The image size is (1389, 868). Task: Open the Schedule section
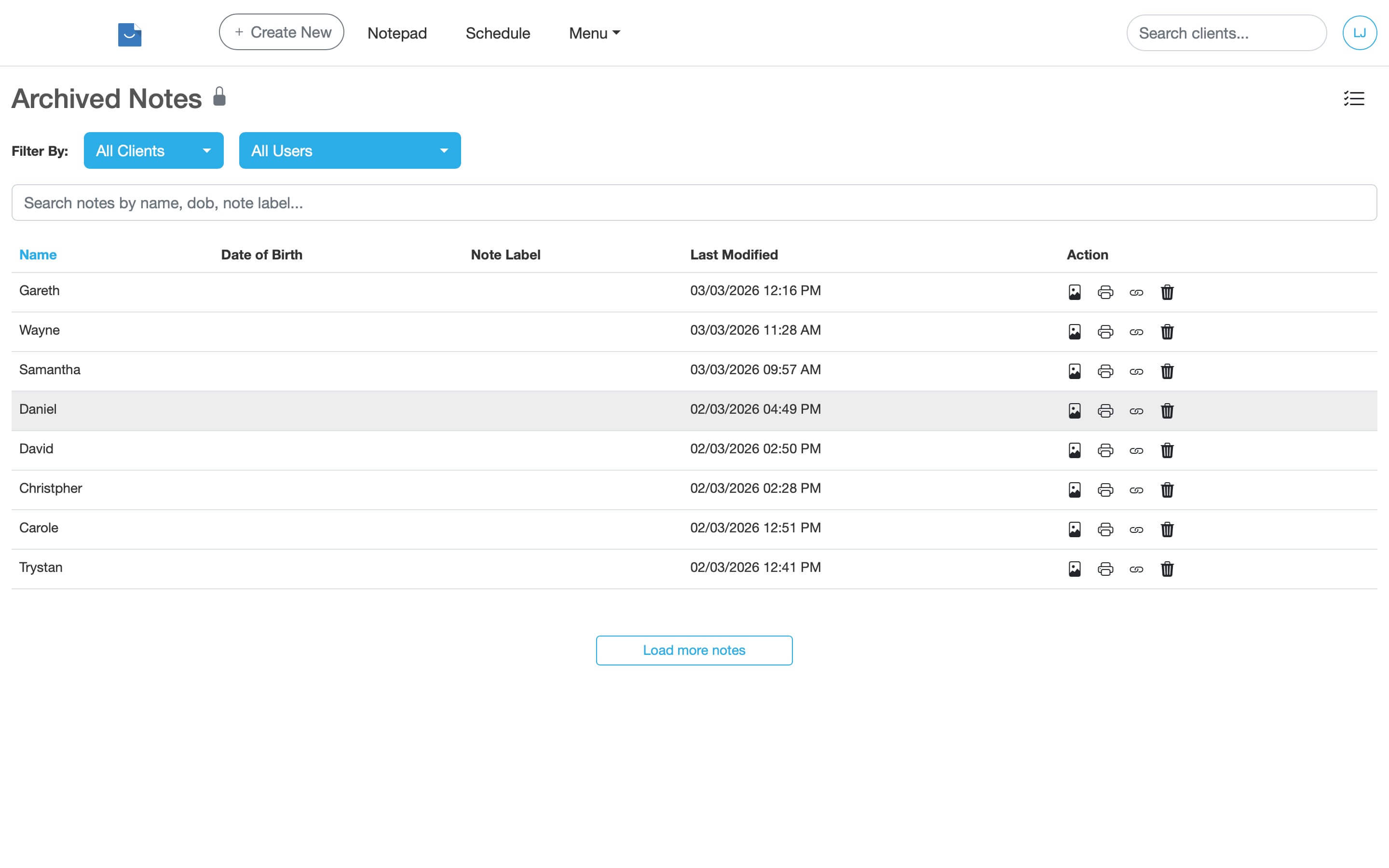498,33
